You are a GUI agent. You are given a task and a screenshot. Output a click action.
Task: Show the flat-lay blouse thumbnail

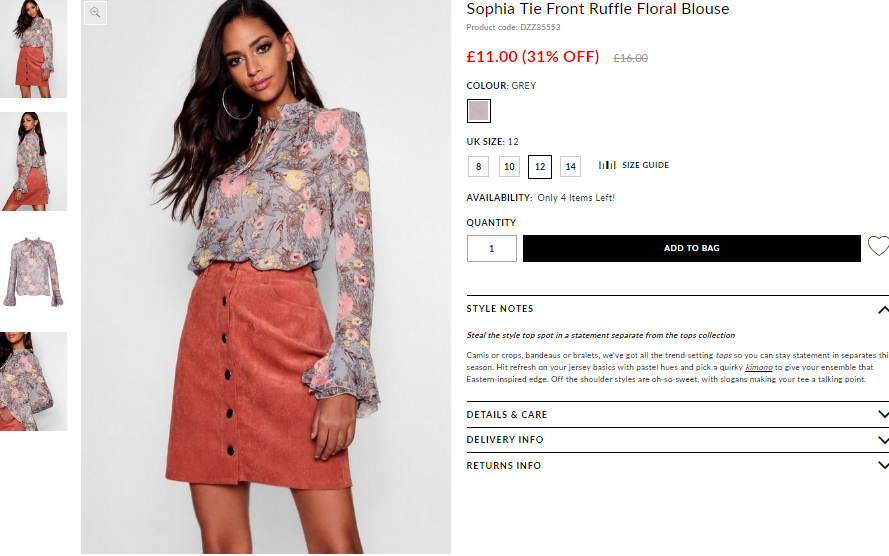(33, 271)
